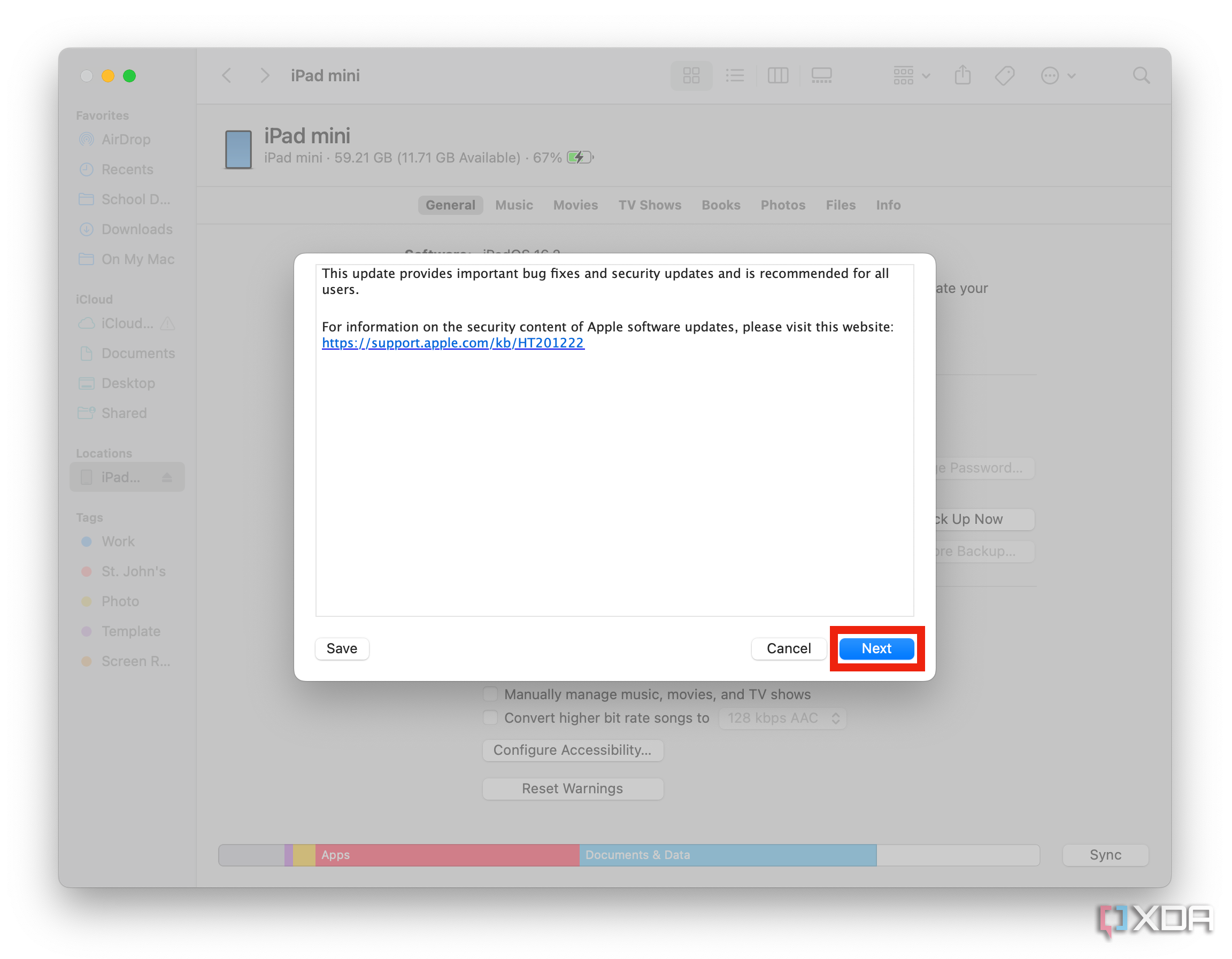Screen dimensions: 1232x959
Task: Eject the iPad from Locations
Action: pyautogui.click(x=167, y=476)
